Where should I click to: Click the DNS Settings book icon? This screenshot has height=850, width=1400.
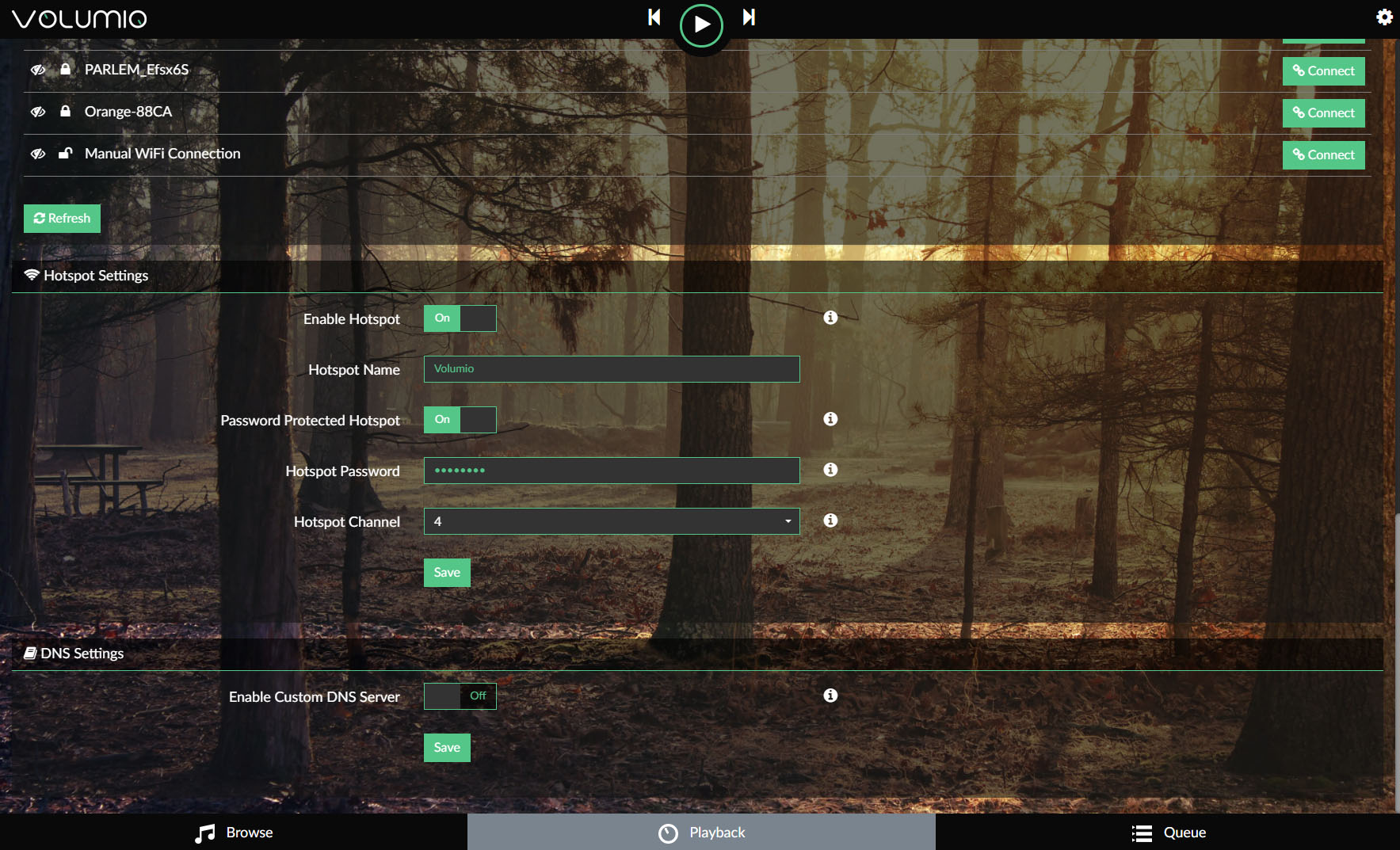pos(30,653)
